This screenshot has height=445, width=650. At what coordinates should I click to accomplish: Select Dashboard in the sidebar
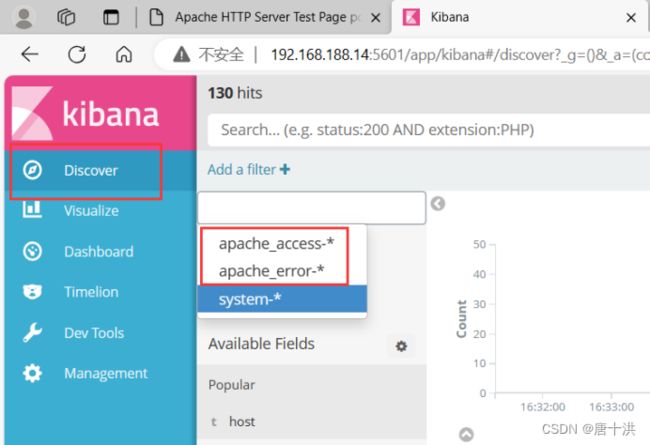(99, 252)
